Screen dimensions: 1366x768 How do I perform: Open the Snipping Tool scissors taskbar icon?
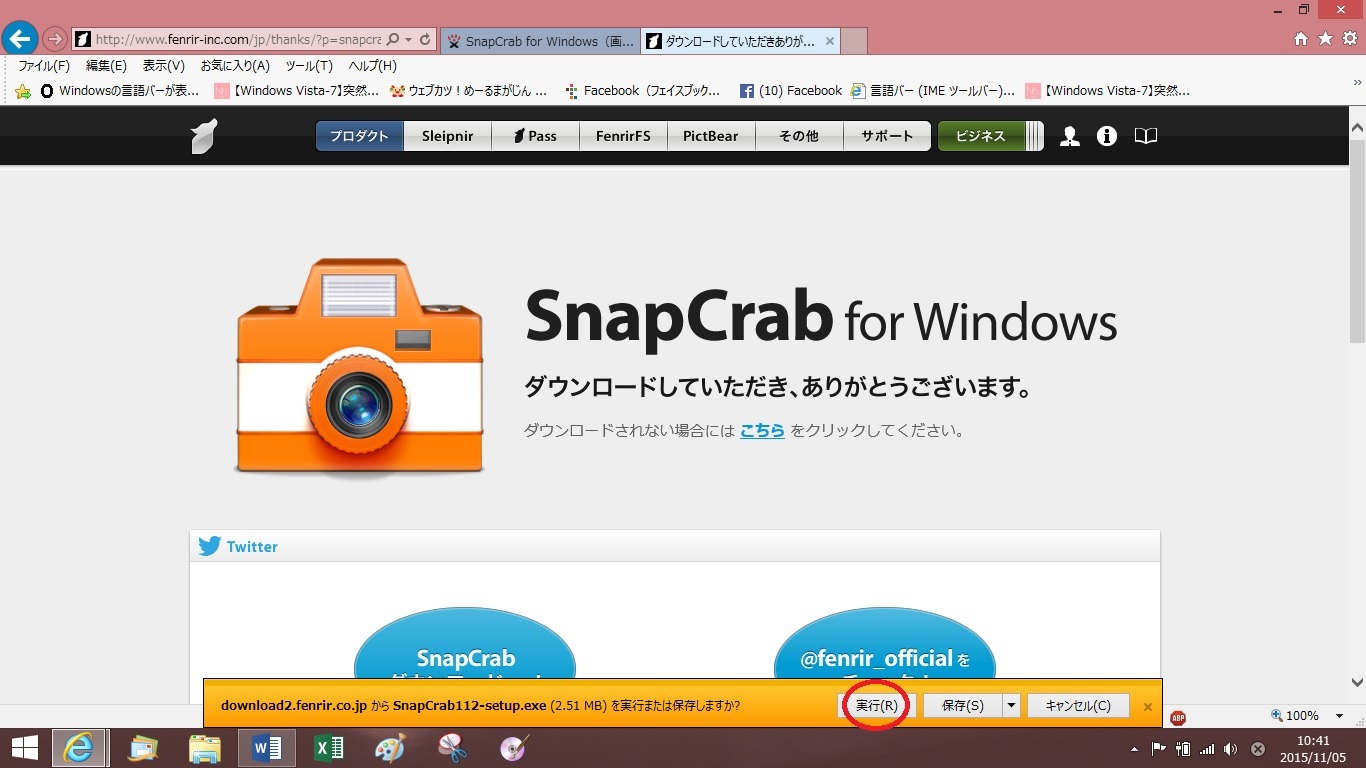pyautogui.click(x=452, y=748)
